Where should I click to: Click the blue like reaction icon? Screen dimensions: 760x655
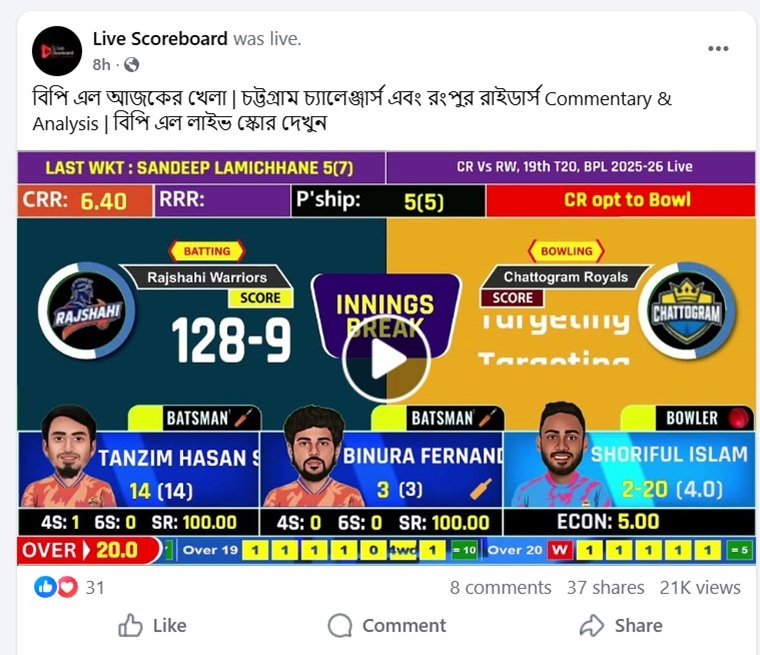pyautogui.click(x=45, y=587)
